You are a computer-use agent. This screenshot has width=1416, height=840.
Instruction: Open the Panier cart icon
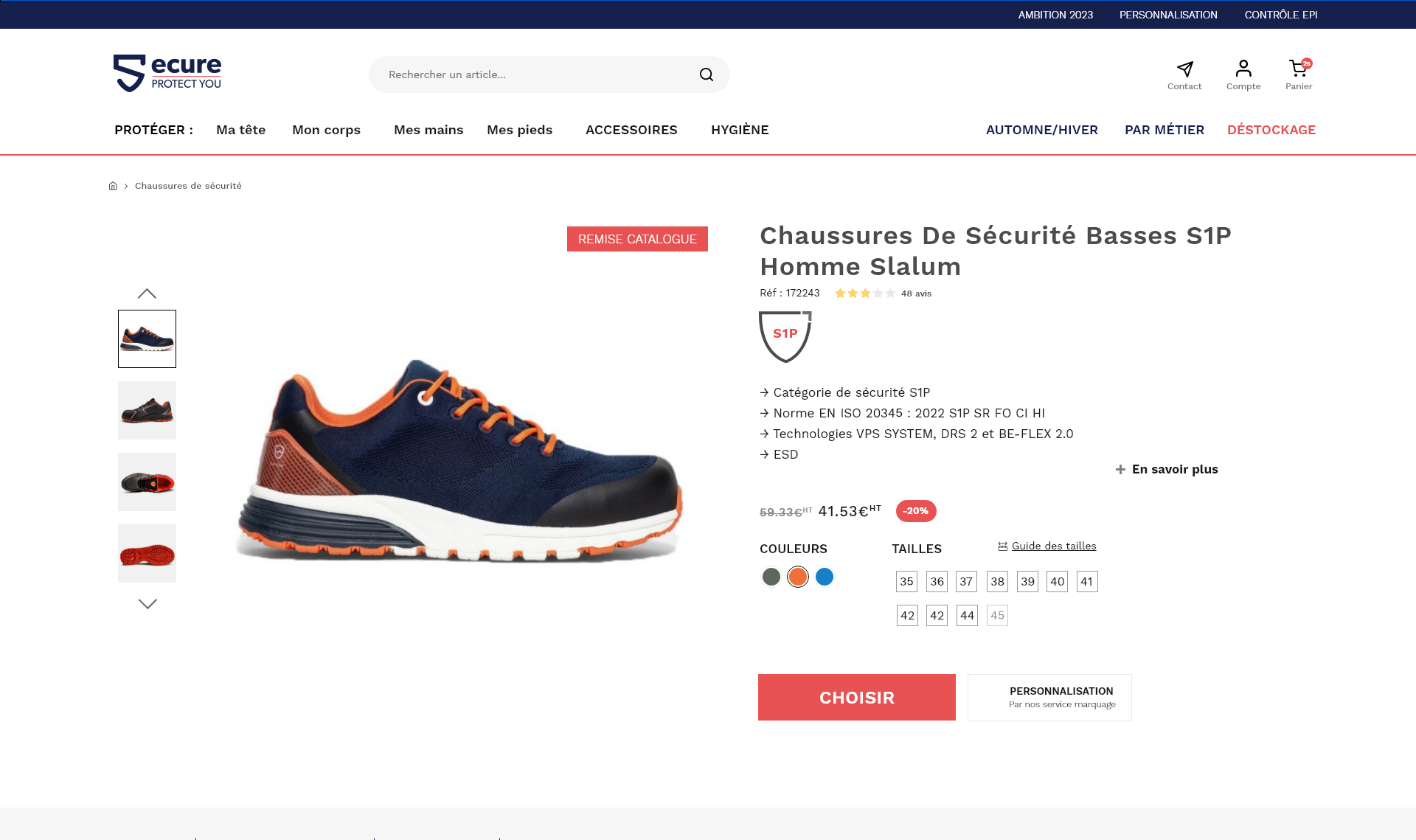(x=1298, y=69)
